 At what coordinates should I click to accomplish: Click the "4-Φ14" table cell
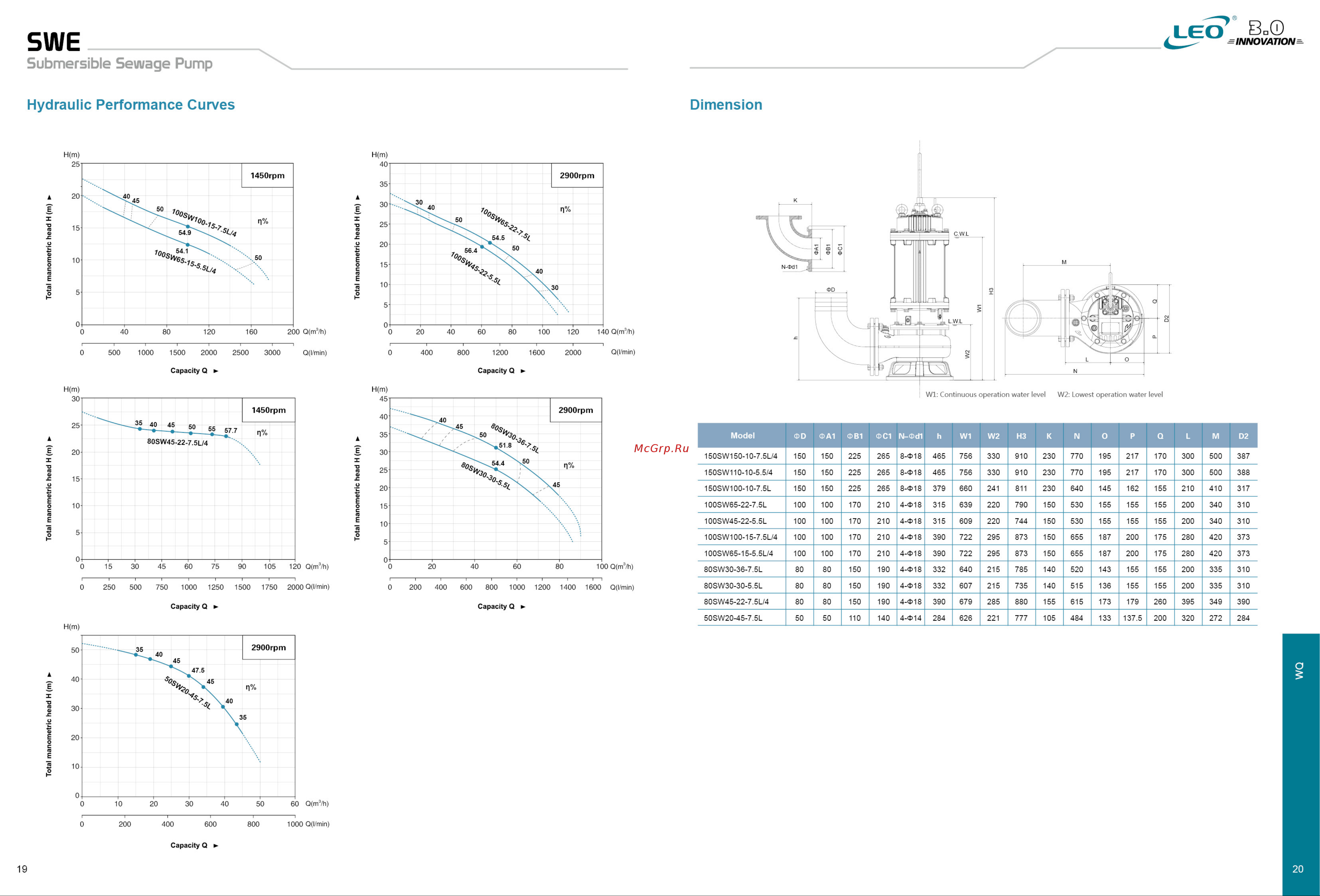[x=911, y=618]
